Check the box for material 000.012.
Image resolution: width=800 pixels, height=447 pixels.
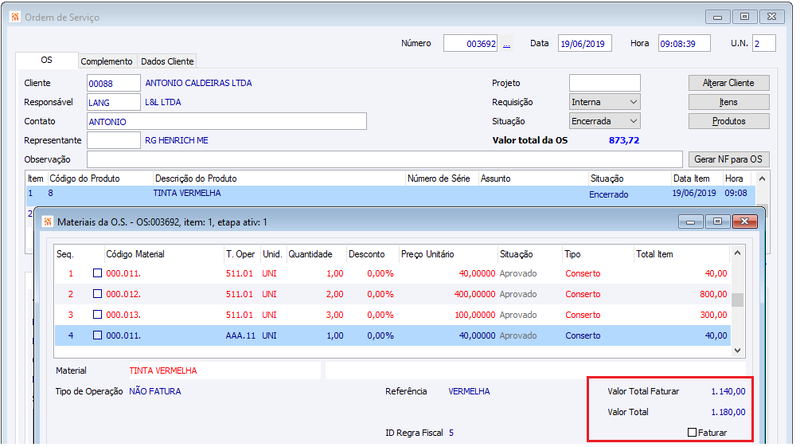[x=97, y=294]
